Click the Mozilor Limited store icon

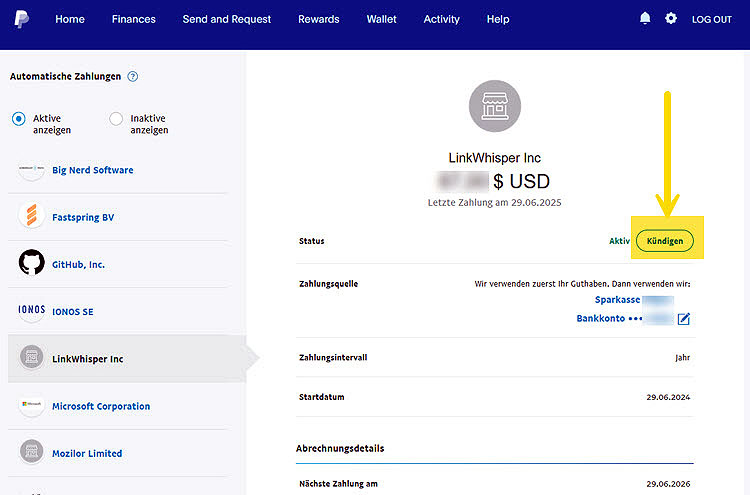click(32, 451)
